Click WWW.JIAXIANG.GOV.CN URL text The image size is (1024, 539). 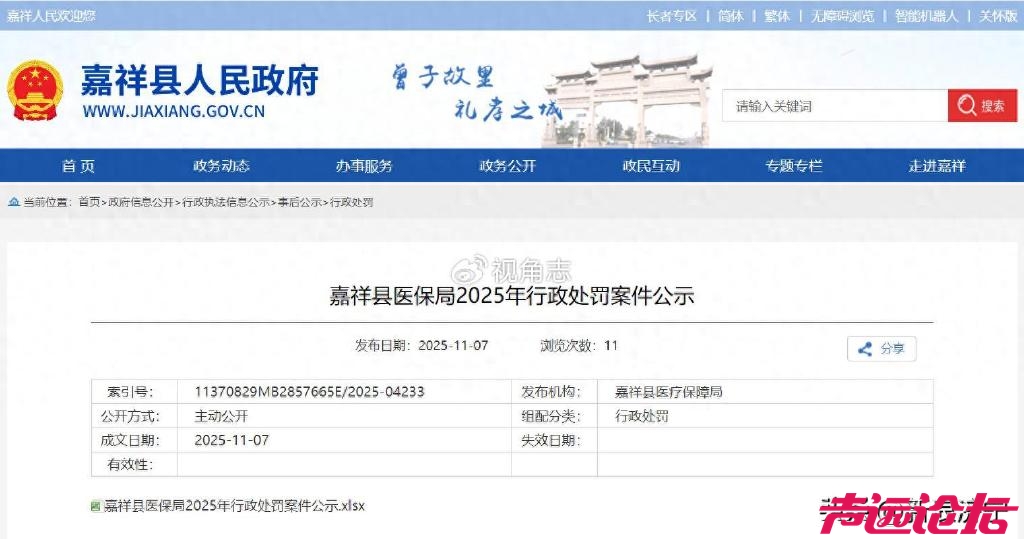pyautogui.click(x=174, y=111)
